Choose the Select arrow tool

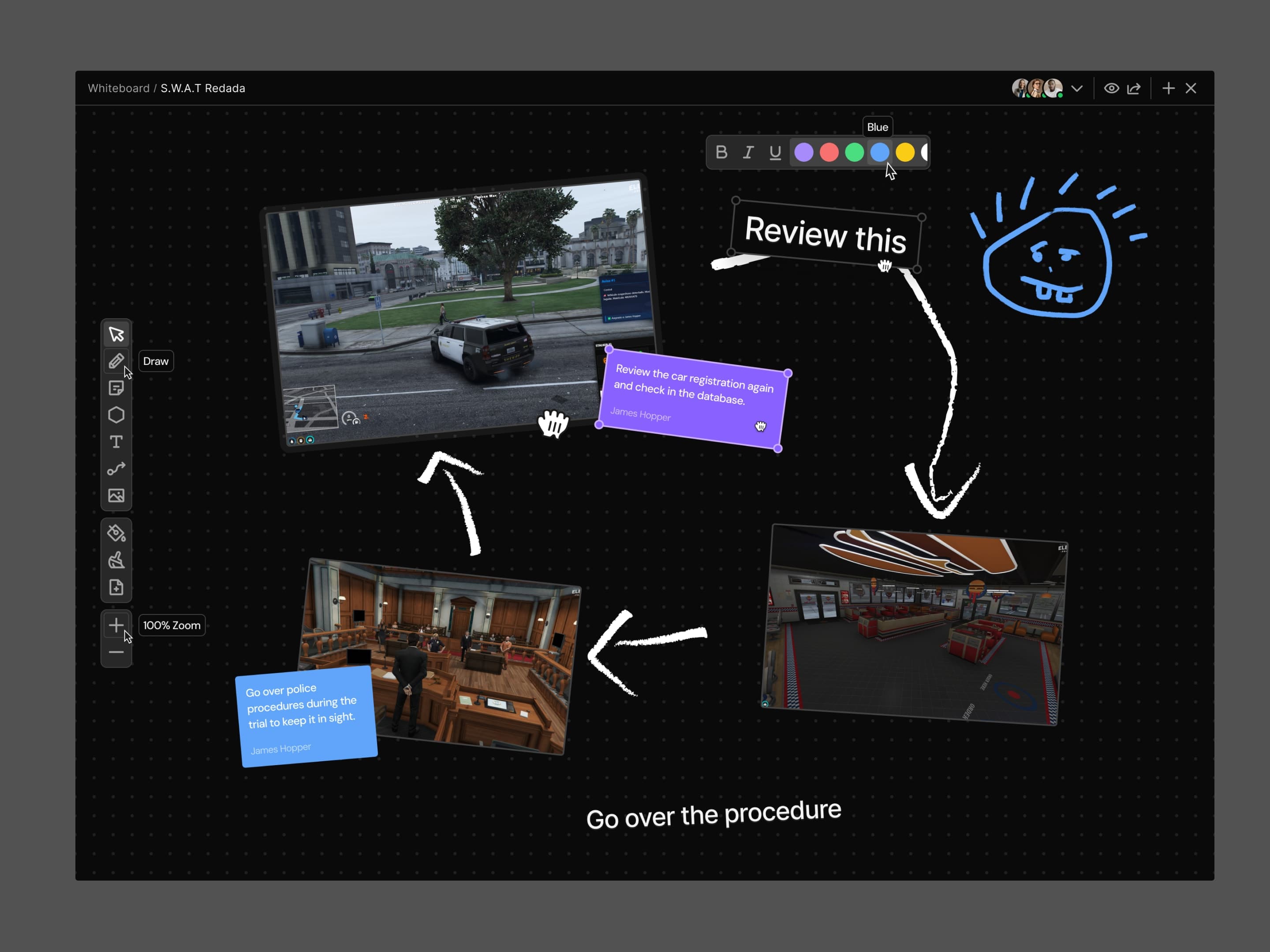(116, 334)
